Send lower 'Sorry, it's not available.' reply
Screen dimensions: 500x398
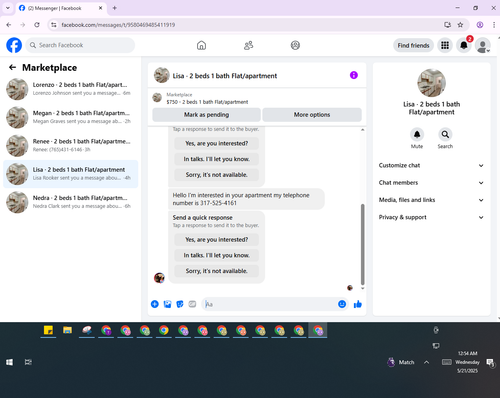(217, 271)
